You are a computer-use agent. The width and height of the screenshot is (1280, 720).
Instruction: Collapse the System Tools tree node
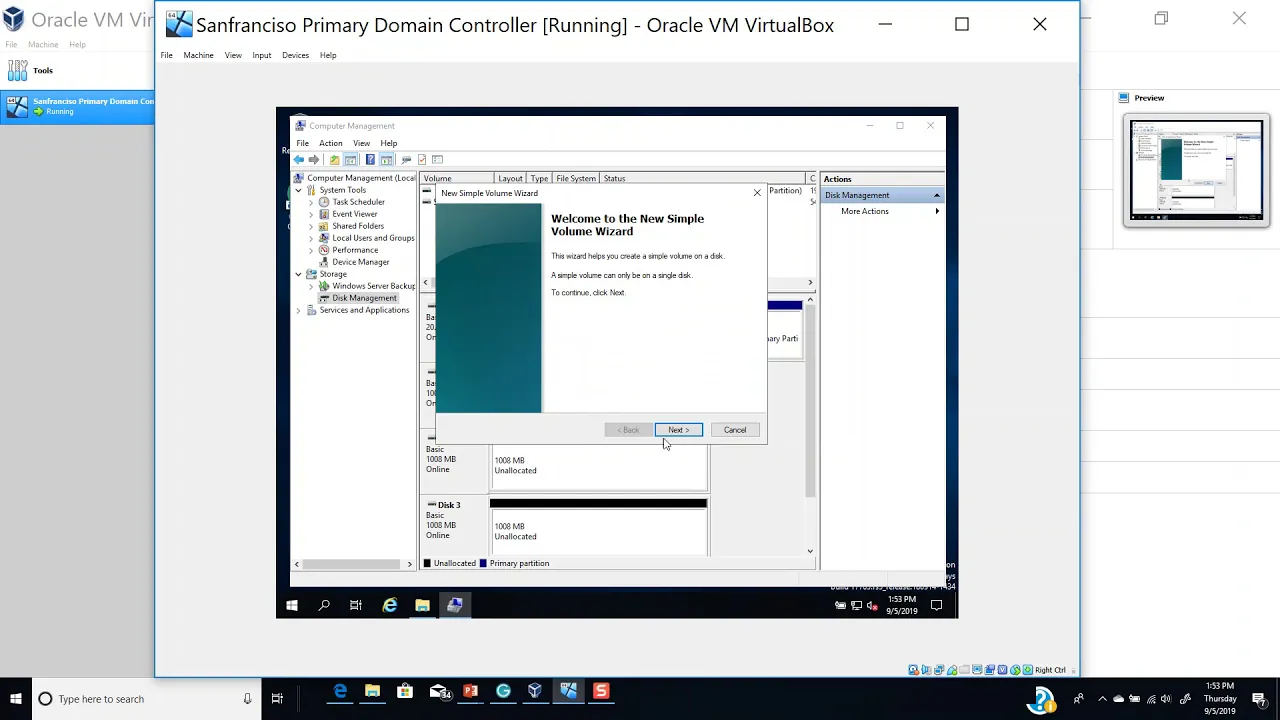298,190
